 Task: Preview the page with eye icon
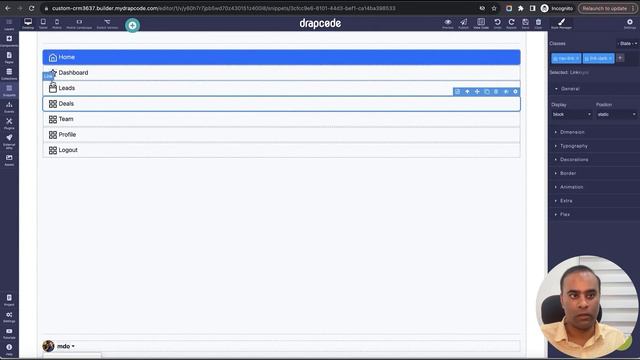(448, 24)
